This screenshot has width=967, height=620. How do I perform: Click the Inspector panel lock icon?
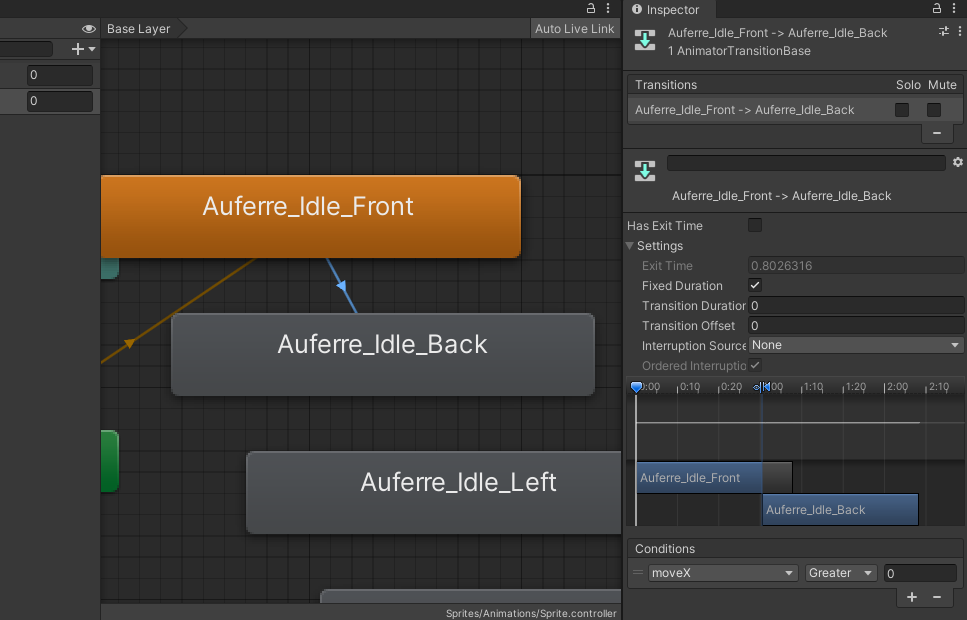tap(937, 9)
